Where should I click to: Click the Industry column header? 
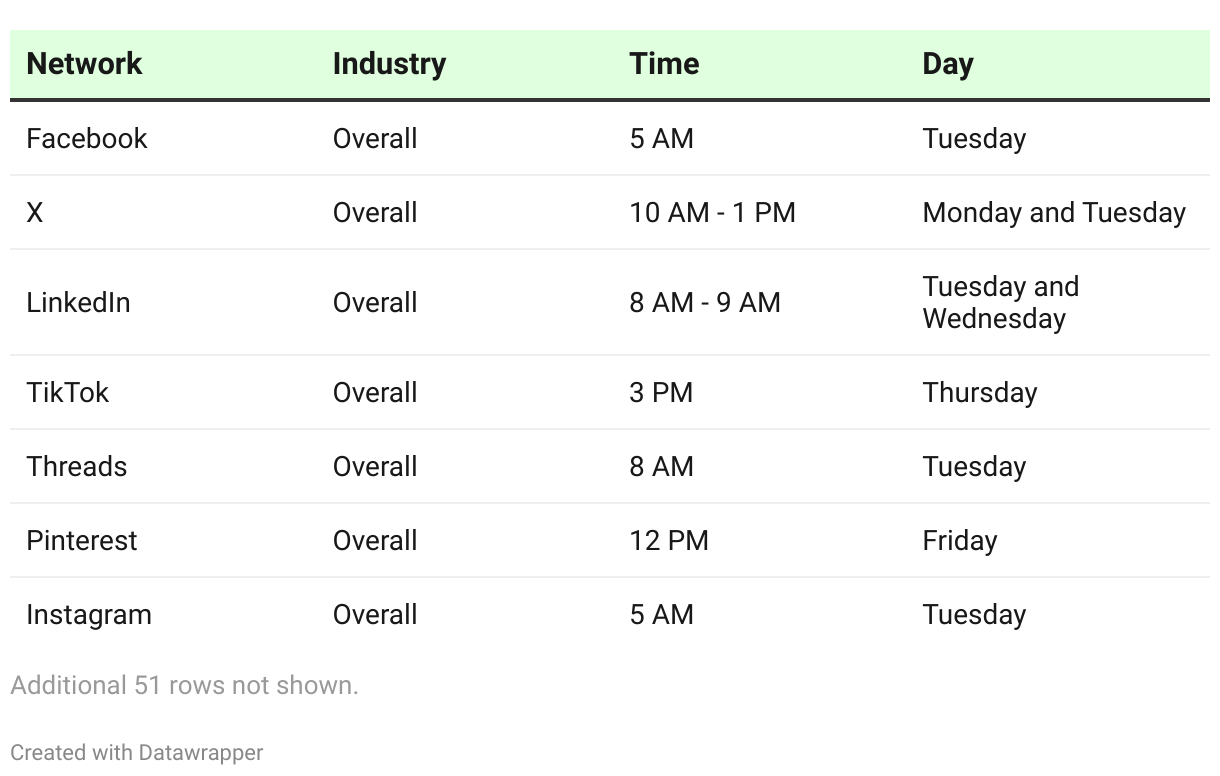(x=389, y=64)
